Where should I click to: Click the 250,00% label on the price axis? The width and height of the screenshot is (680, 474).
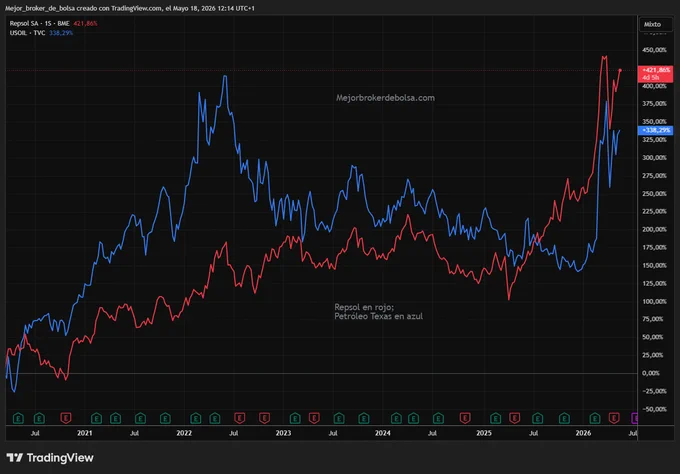(x=654, y=193)
